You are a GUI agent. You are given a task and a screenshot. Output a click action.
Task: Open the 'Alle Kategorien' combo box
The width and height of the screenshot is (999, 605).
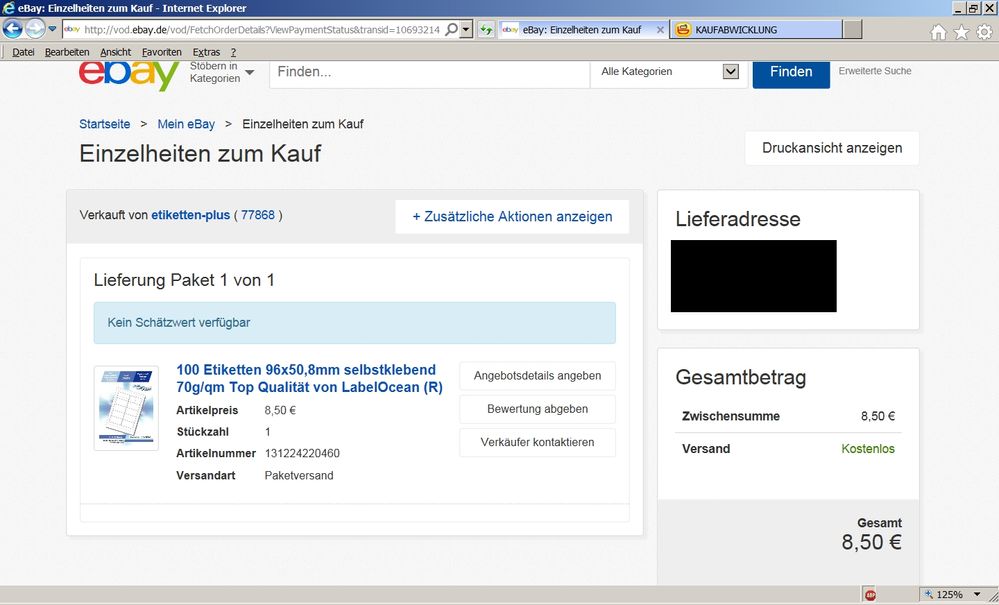(x=669, y=72)
